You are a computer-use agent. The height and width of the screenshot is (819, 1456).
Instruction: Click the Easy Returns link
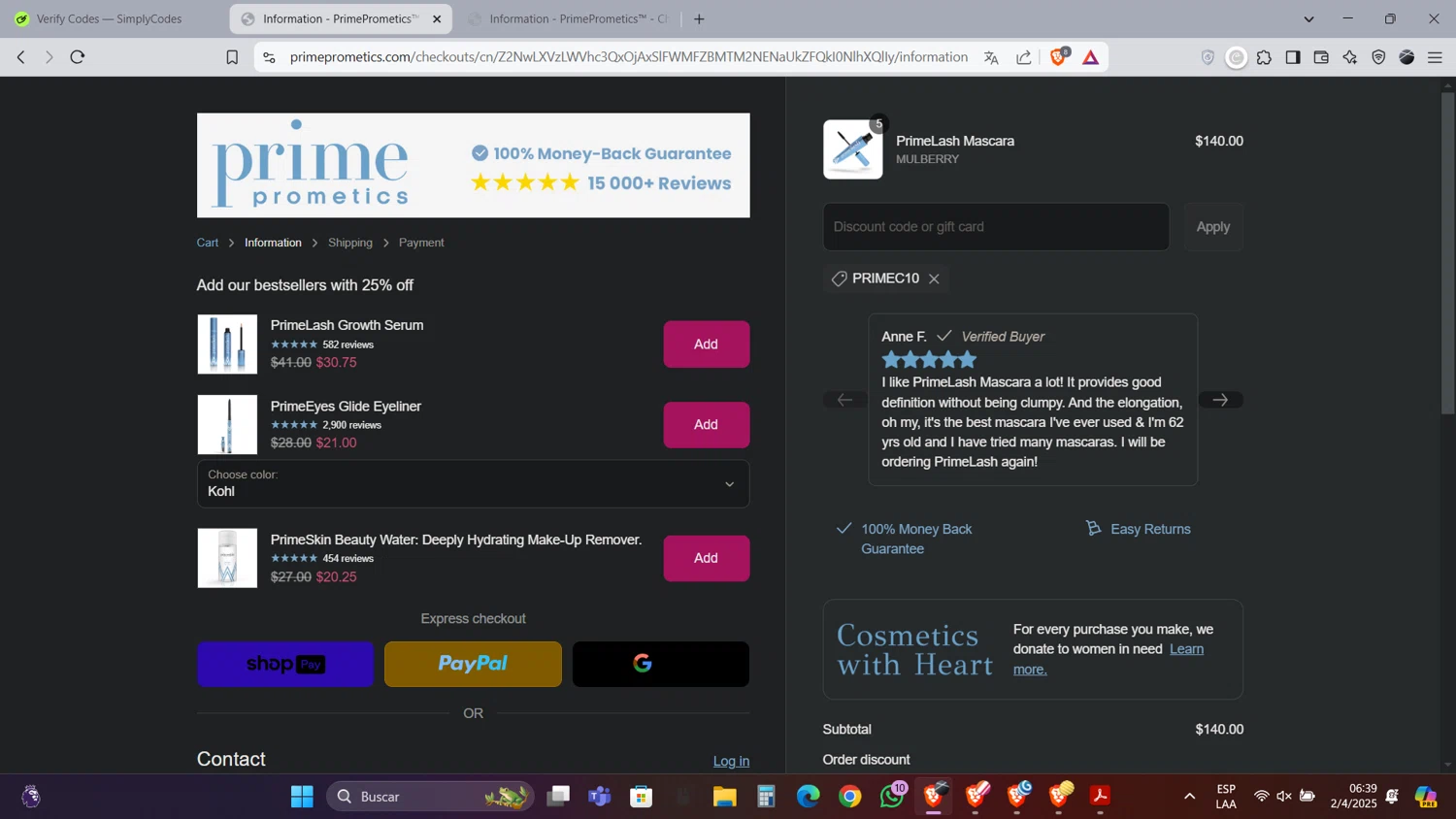(x=1150, y=529)
